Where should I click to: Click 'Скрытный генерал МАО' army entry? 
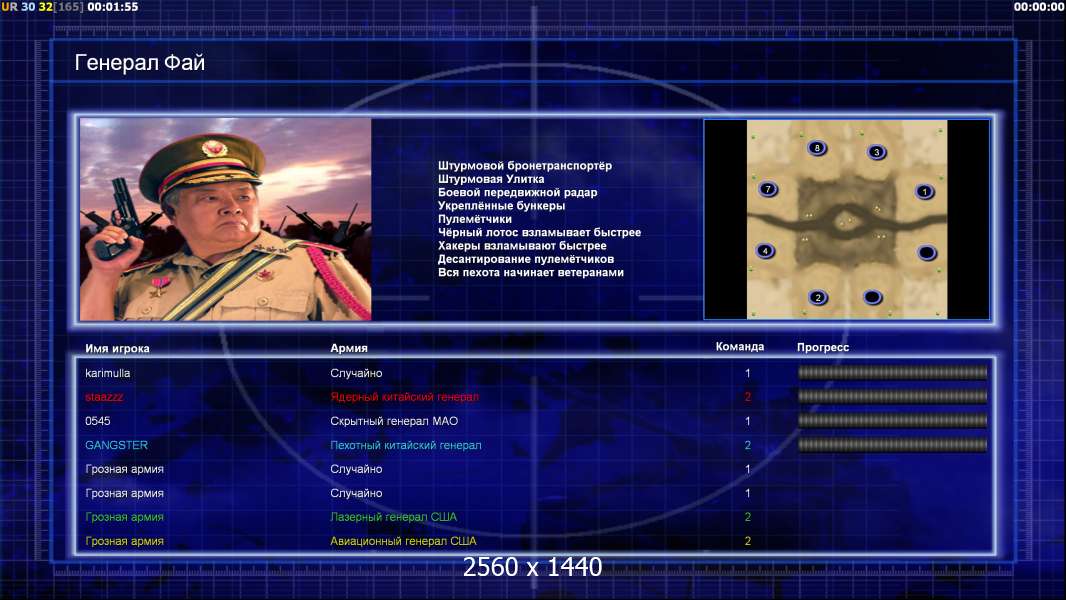pos(394,421)
